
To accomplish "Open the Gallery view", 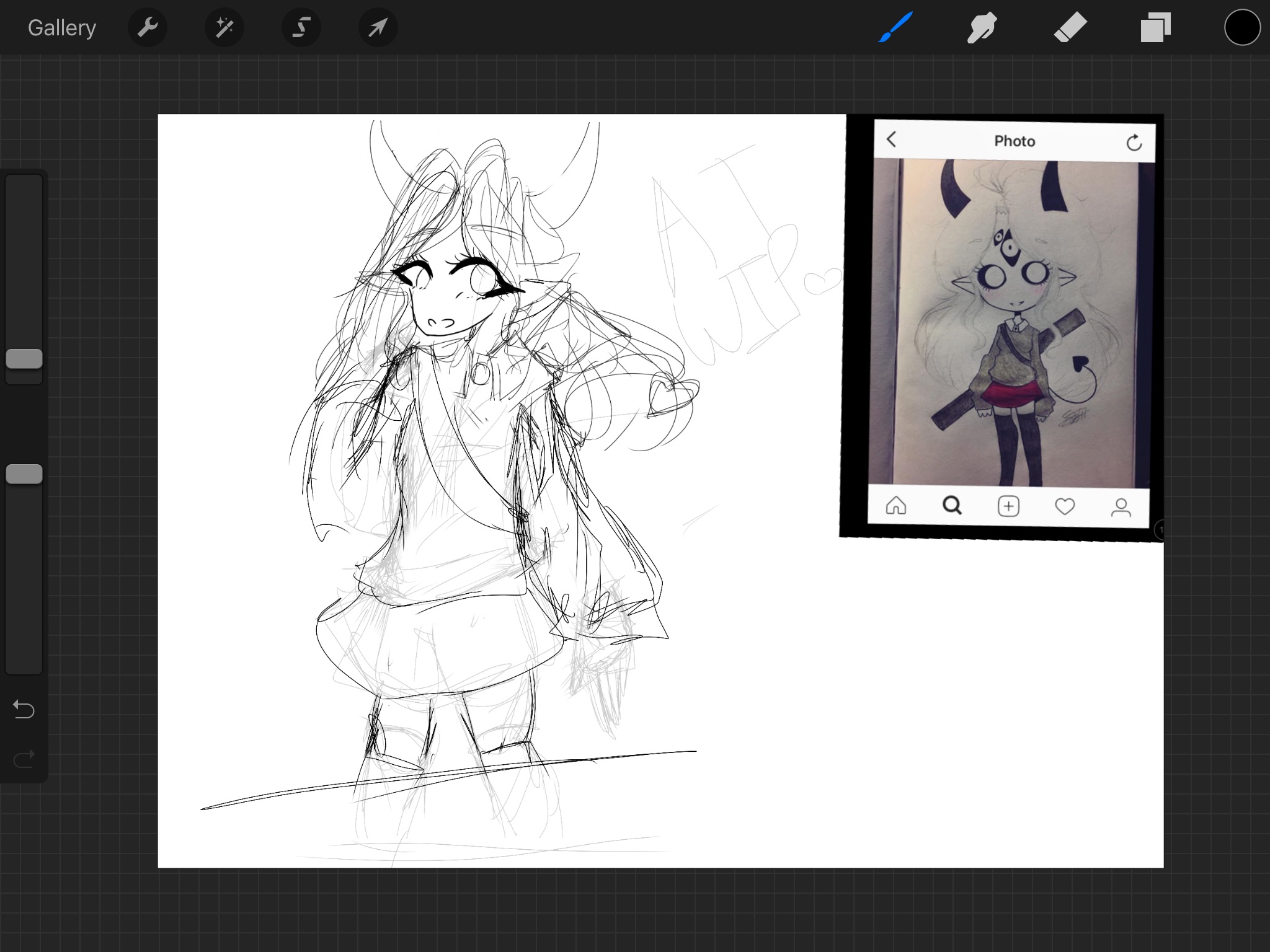I will (x=62, y=28).
